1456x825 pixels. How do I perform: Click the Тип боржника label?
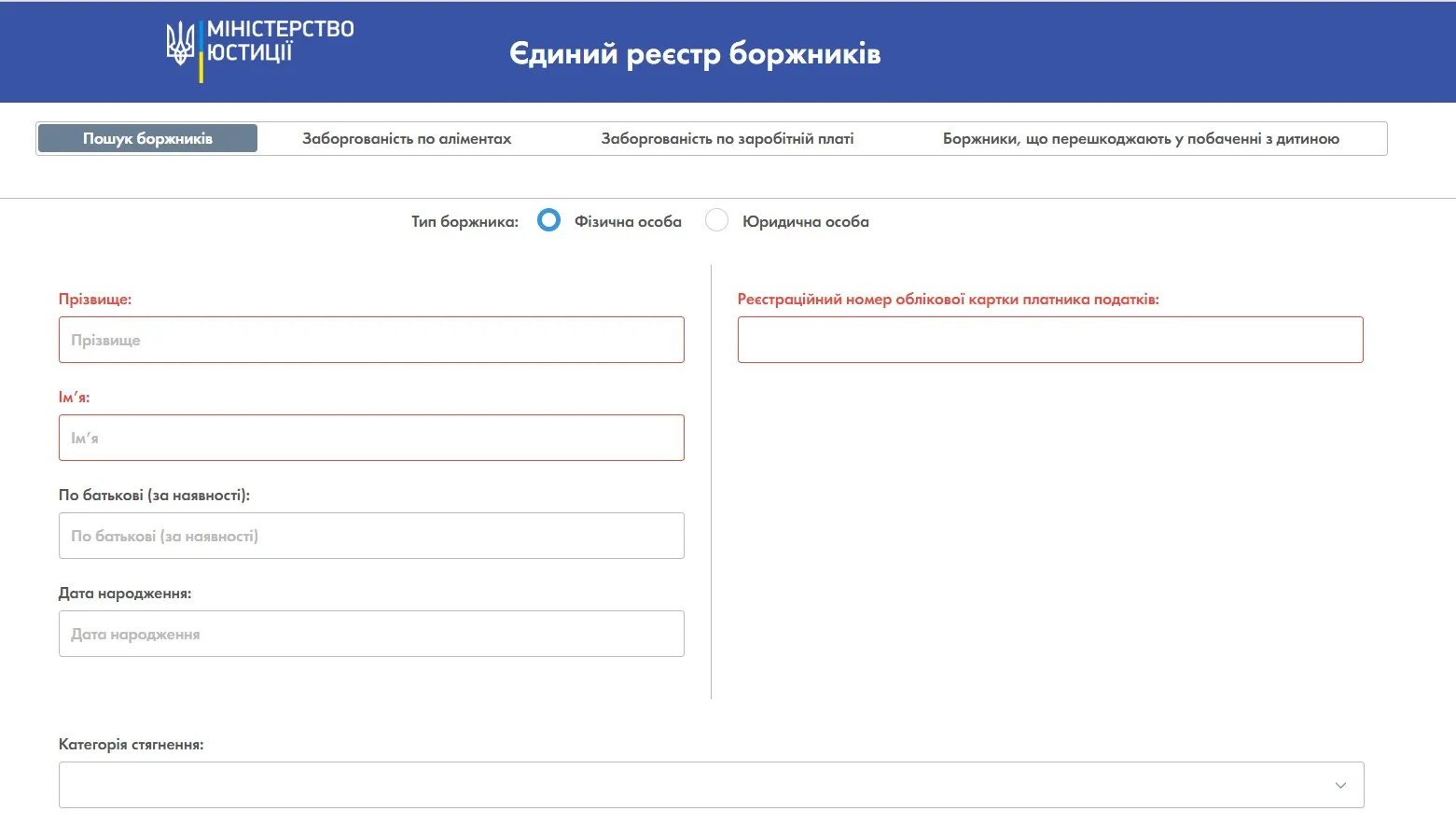[465, 222]
